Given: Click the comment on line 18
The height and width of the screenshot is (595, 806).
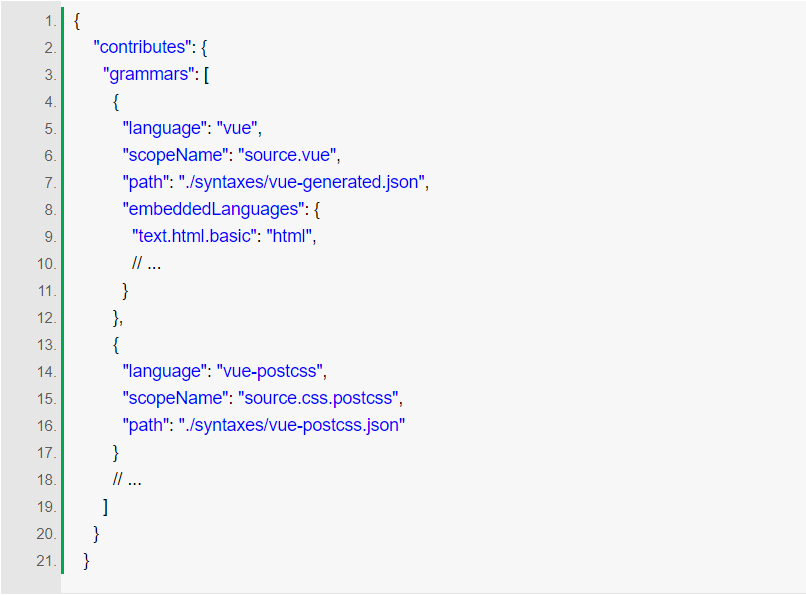Looking at the screenshot, I should tap(126, 480).
